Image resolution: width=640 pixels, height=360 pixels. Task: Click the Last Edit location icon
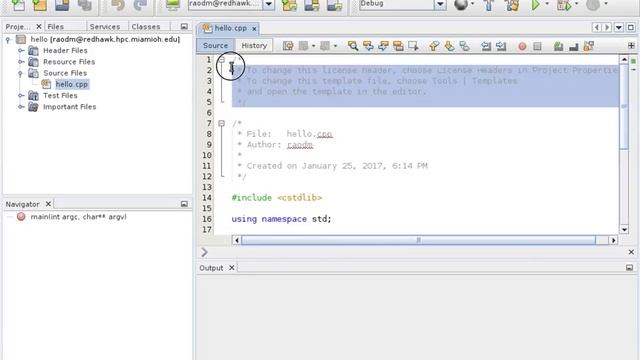coord(288,46)
